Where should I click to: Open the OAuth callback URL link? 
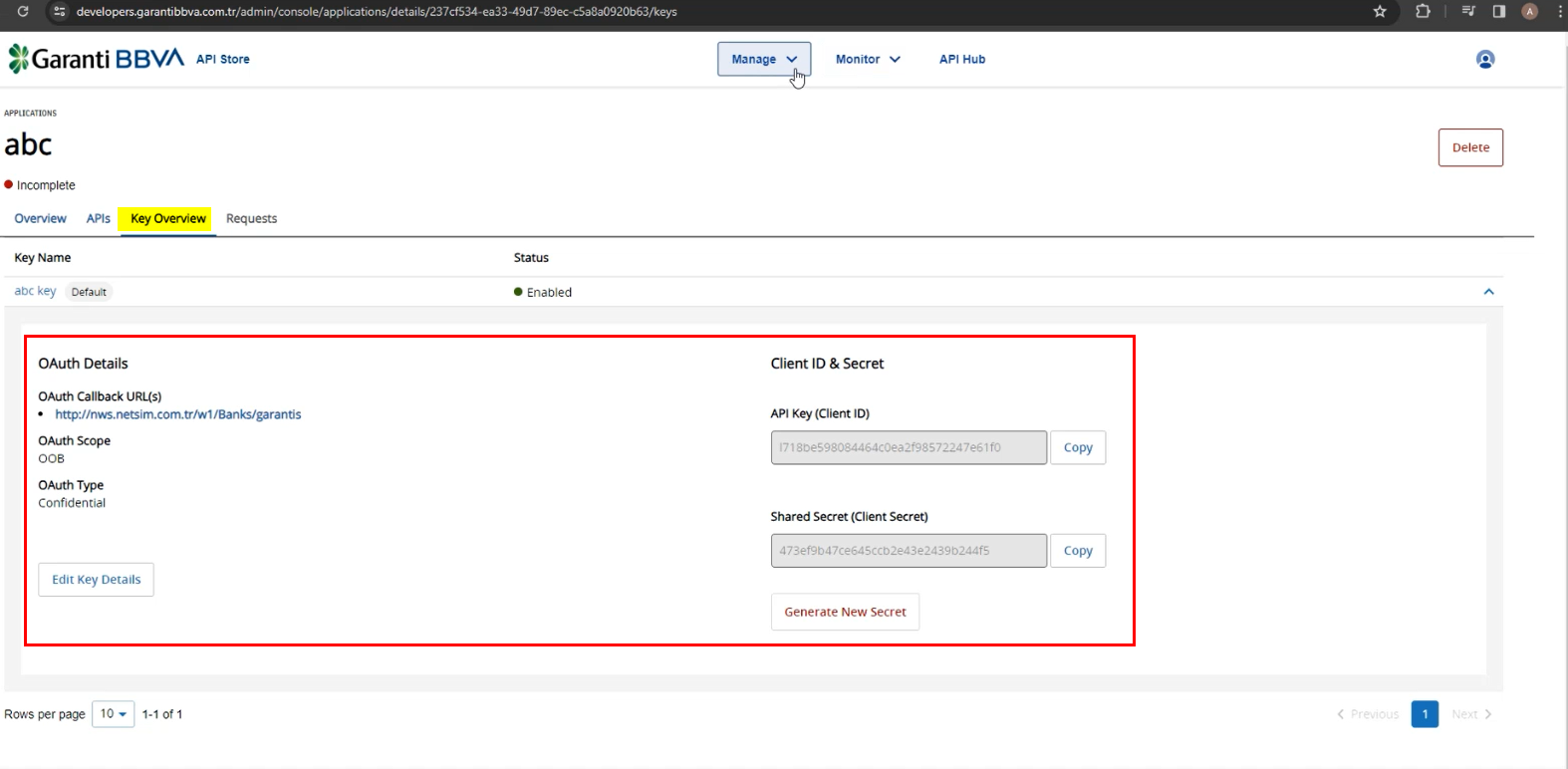coord(178,414)
